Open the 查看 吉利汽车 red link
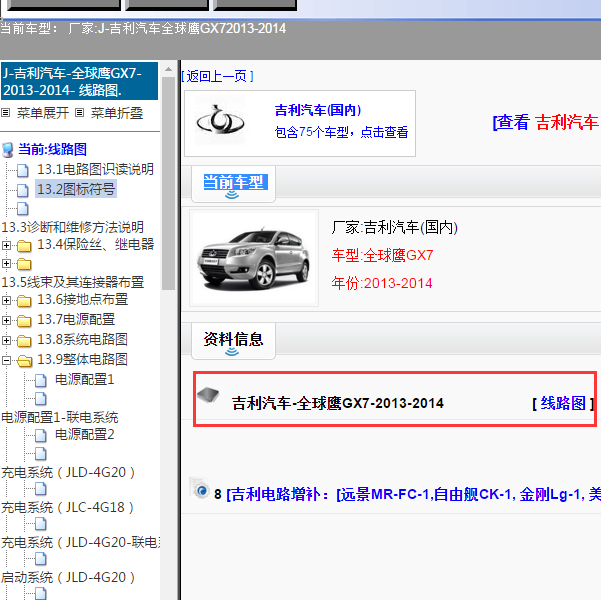The image size is (601, 600). (547, 122)
